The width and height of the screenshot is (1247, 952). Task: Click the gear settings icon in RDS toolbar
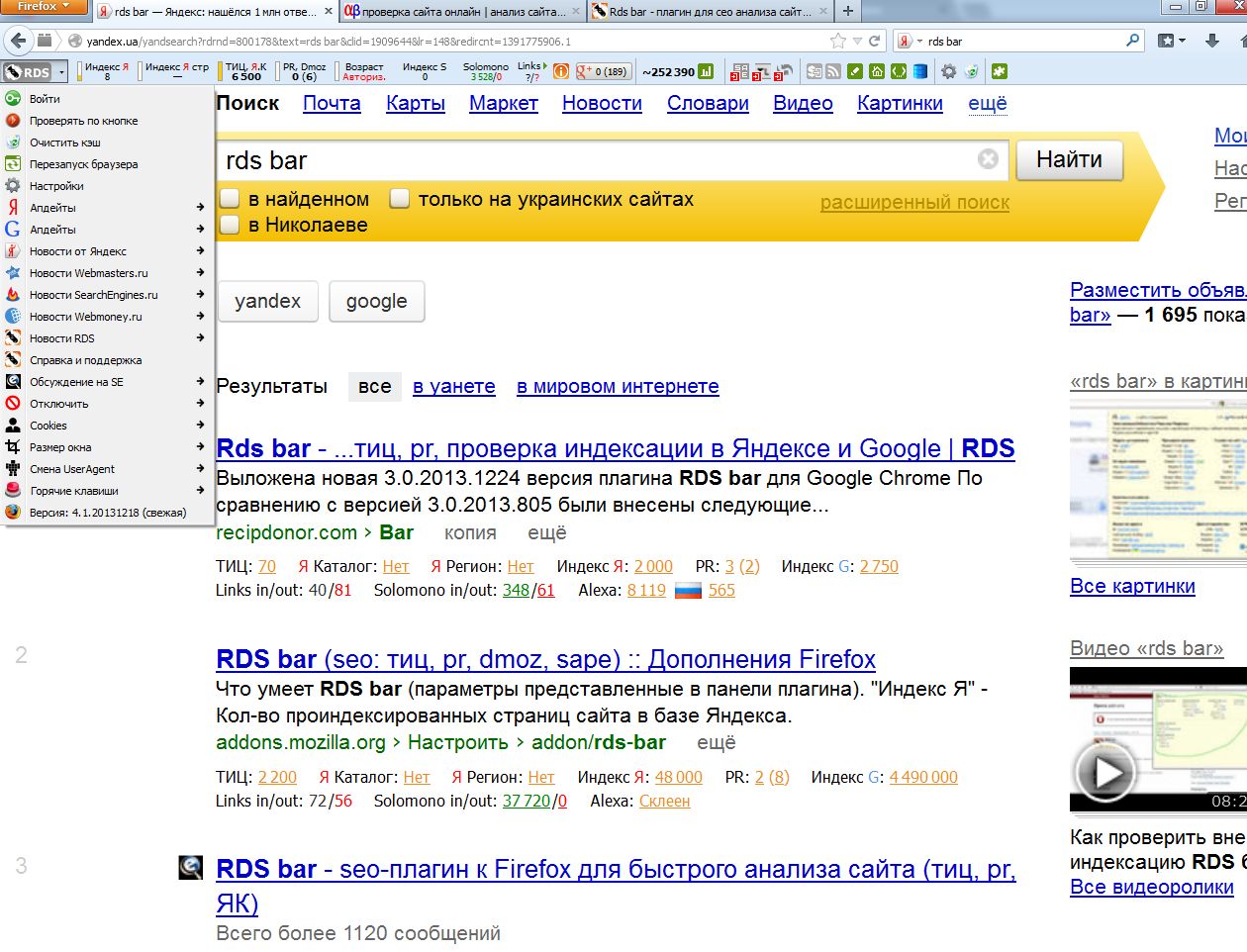(948, 71)
